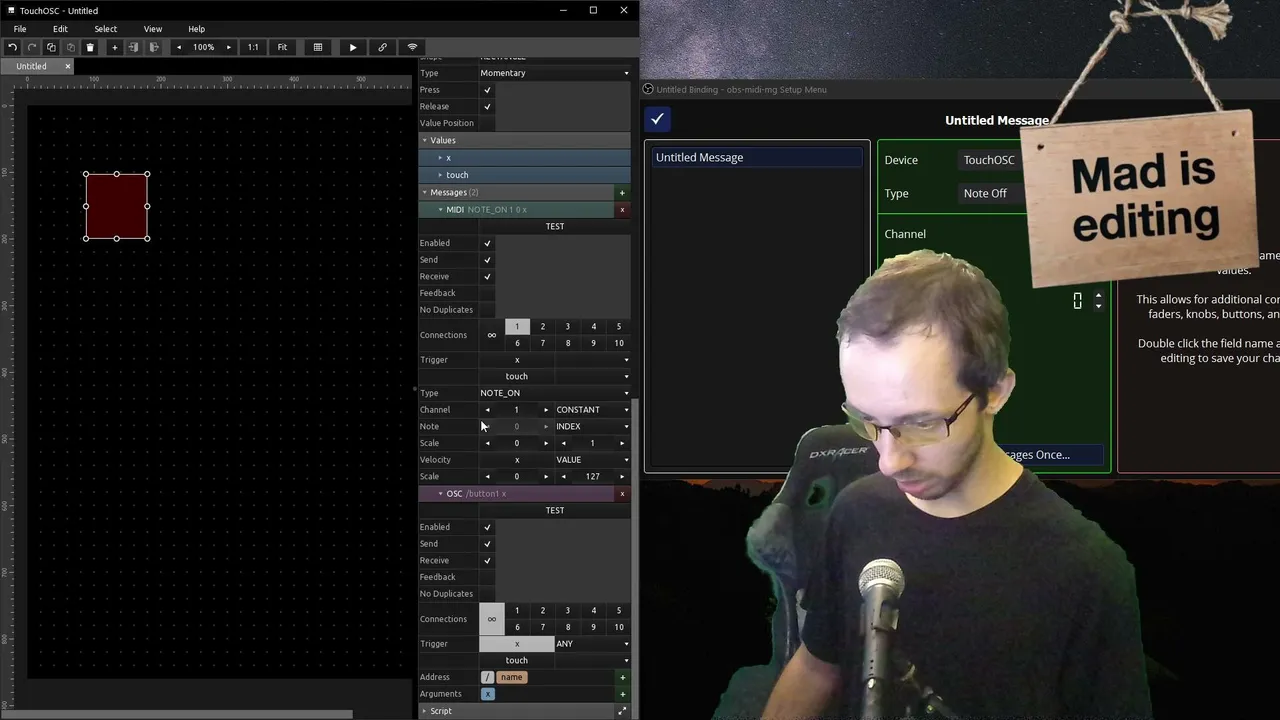This screenshot has height=720, width=1280.
Task: Click the plus Add control icon
Action: coord(114,47)
